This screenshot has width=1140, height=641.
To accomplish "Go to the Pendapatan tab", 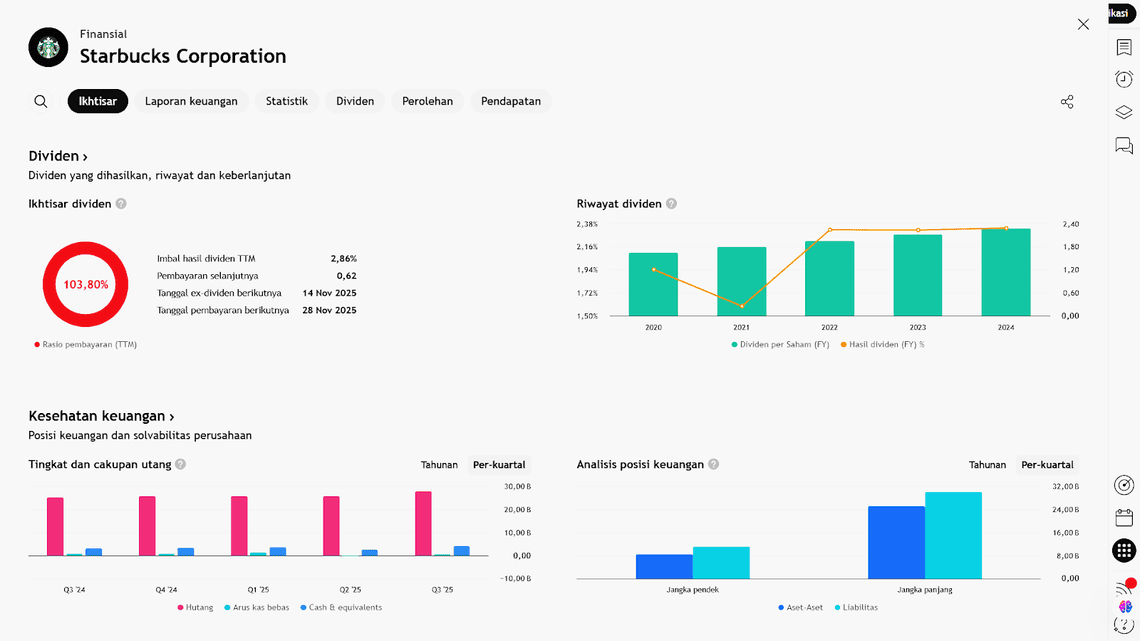I will 511,101.
